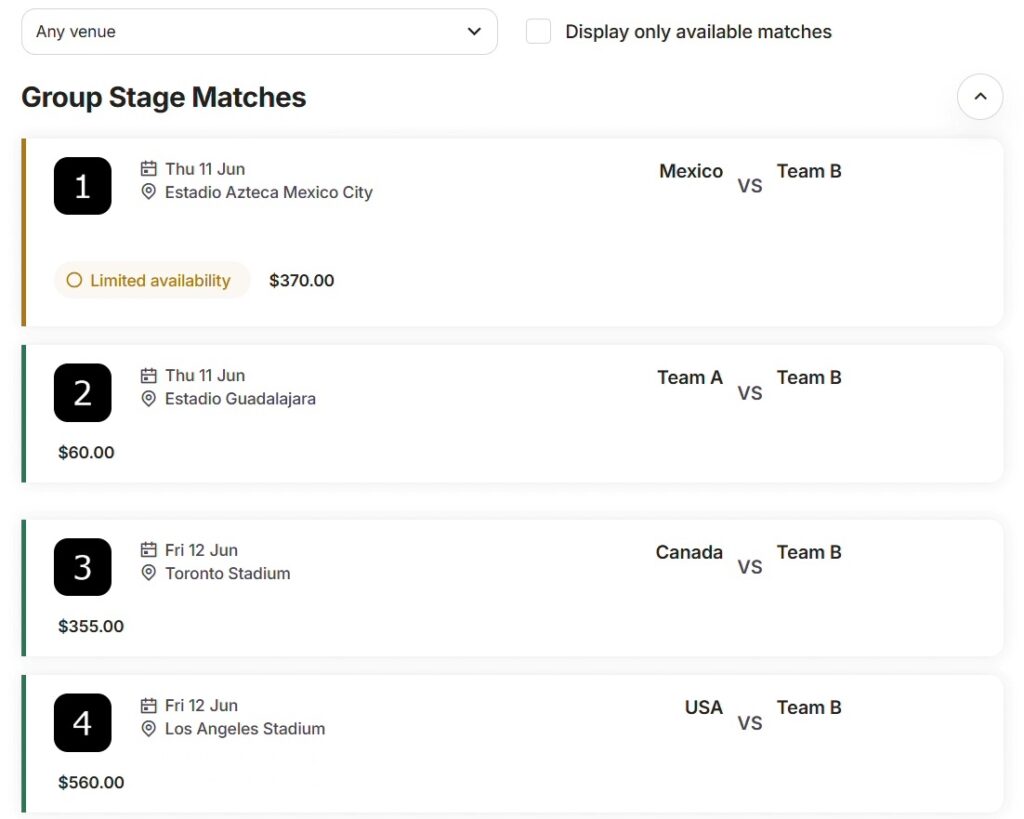Click the Group Stage Matches heading
Screen dimensions: 1024x819
[x=164, y=97]
